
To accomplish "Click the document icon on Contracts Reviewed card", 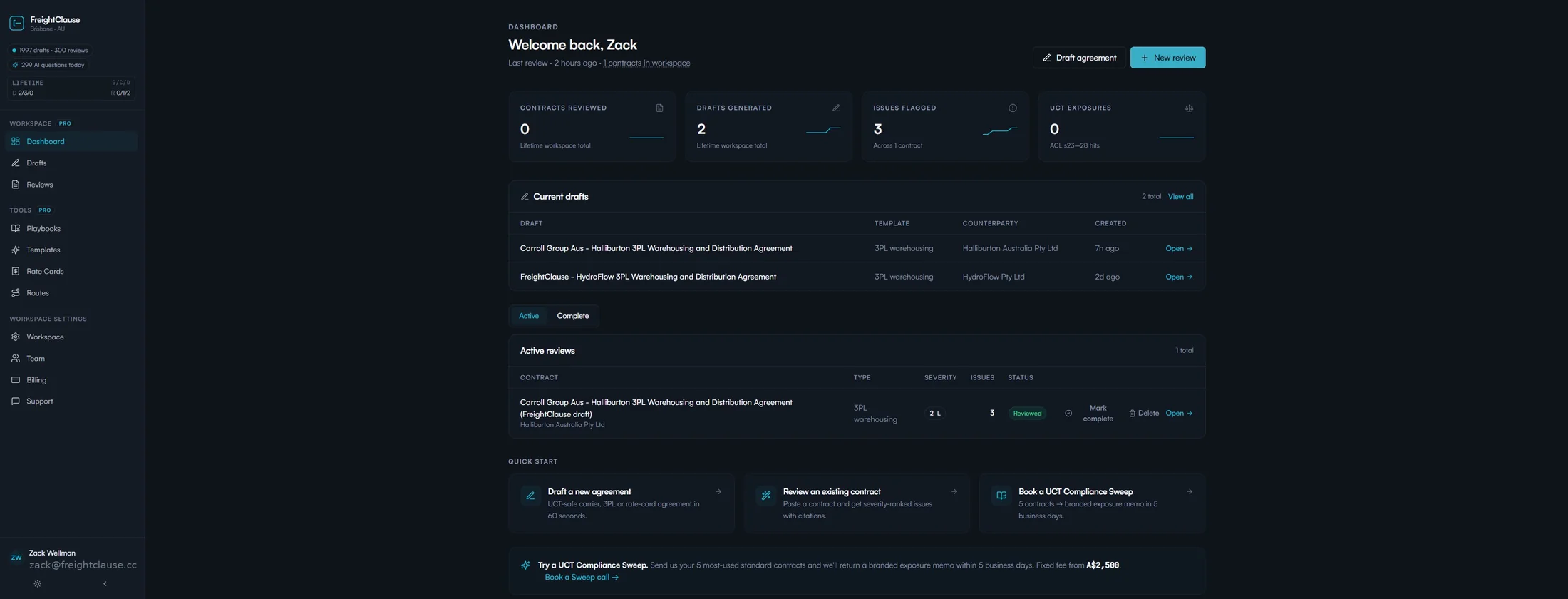I will (659, 108).
